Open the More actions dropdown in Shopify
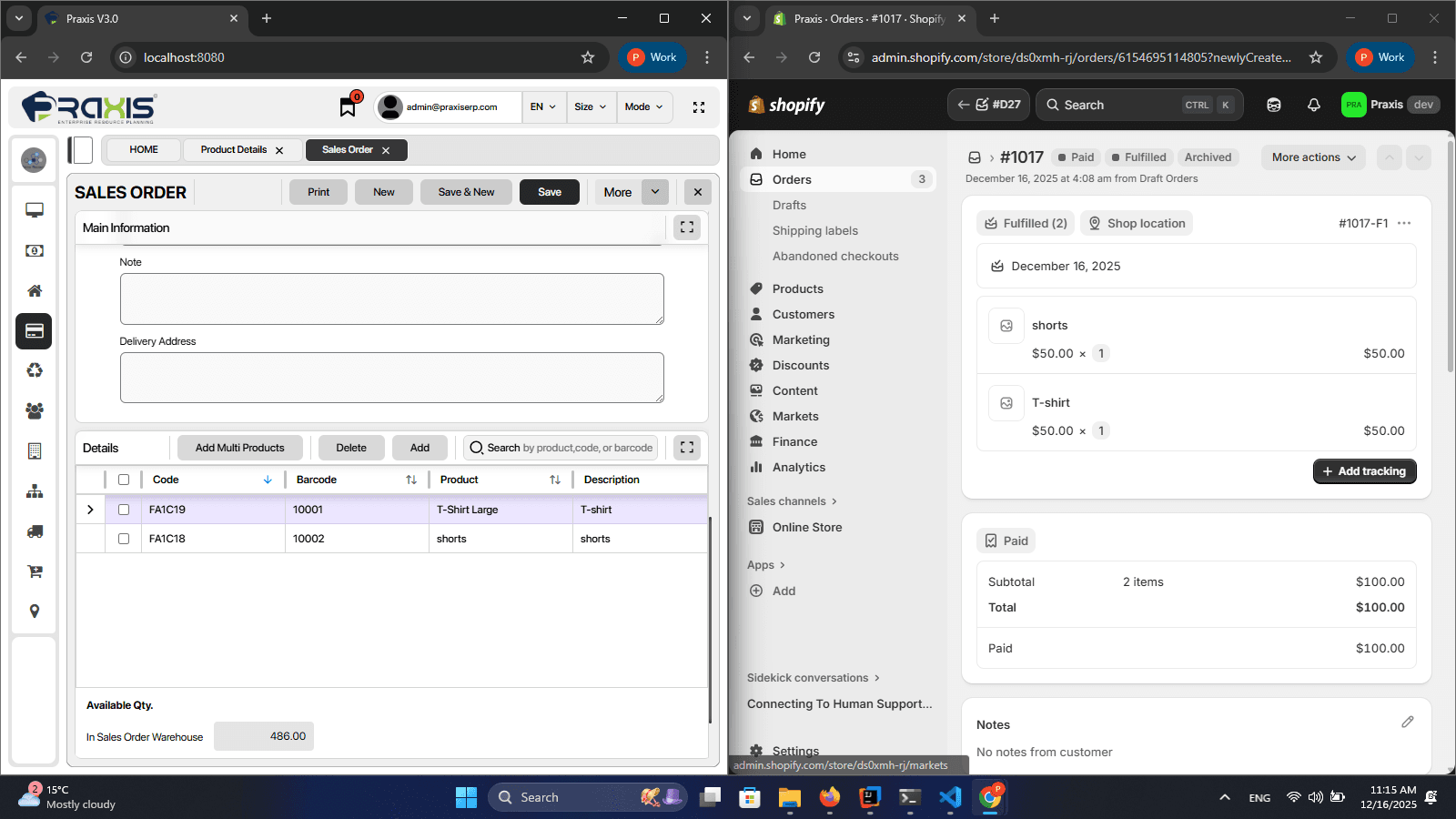 [x=1313, y=157]
